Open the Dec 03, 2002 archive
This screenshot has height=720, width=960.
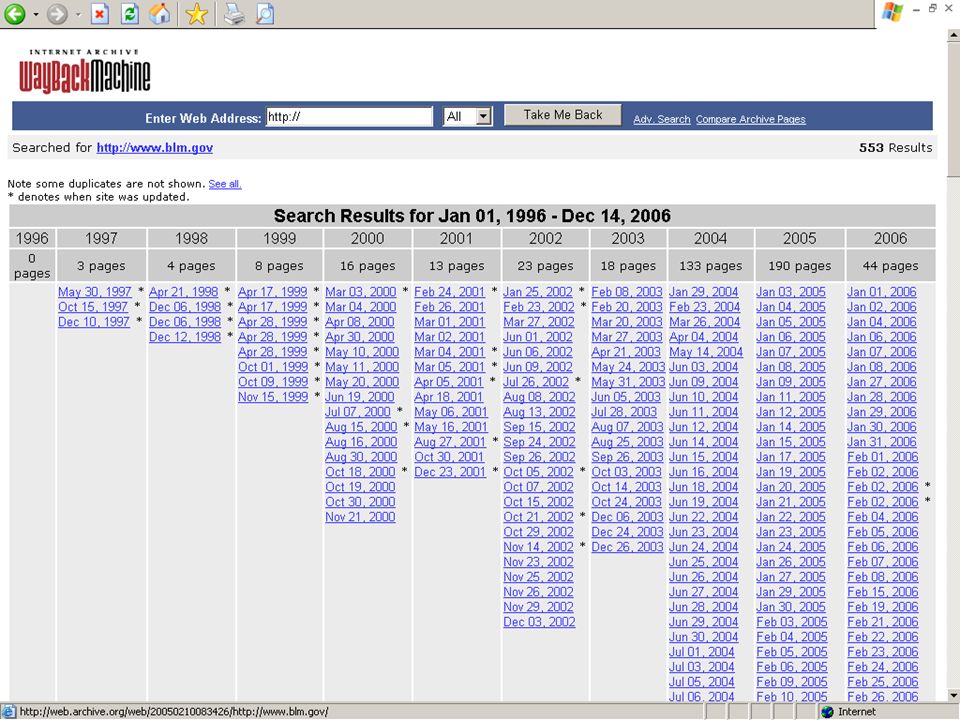tap(539, 622)
